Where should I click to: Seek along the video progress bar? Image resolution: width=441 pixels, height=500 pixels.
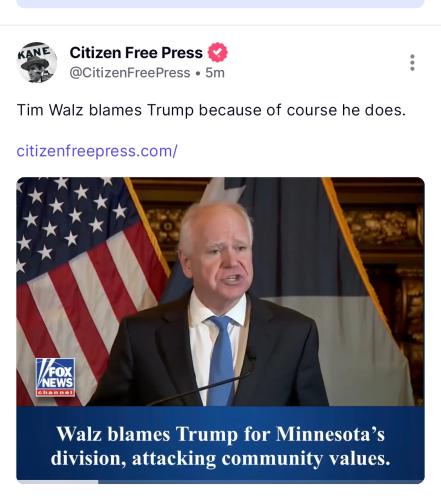pyautogui.click(x=220, y=482)
